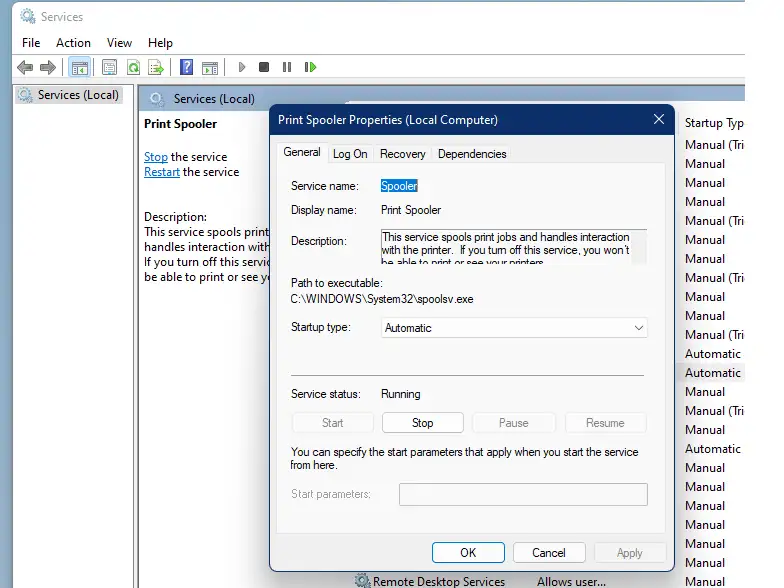784x588 pixels.
Task: Click Start Service play icon in toolbar
Action: 242,67
